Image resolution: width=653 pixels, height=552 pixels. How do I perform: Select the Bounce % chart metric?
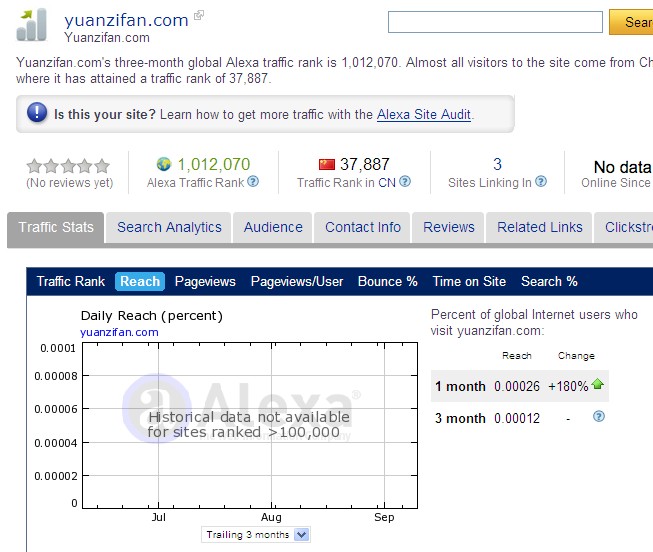click(387, 281)
